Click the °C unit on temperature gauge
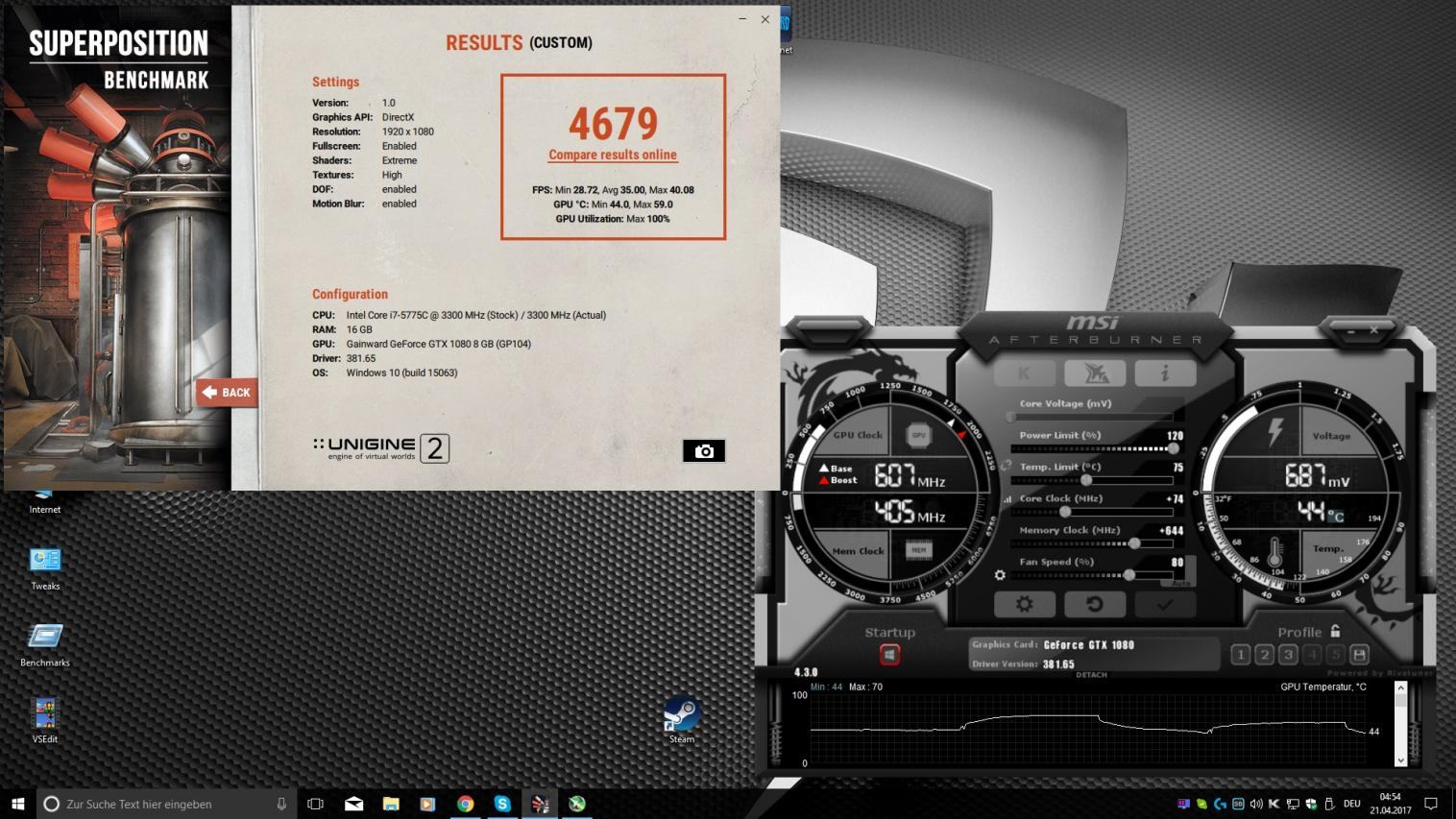The image size is (1456, 819). click(1336, 516)
